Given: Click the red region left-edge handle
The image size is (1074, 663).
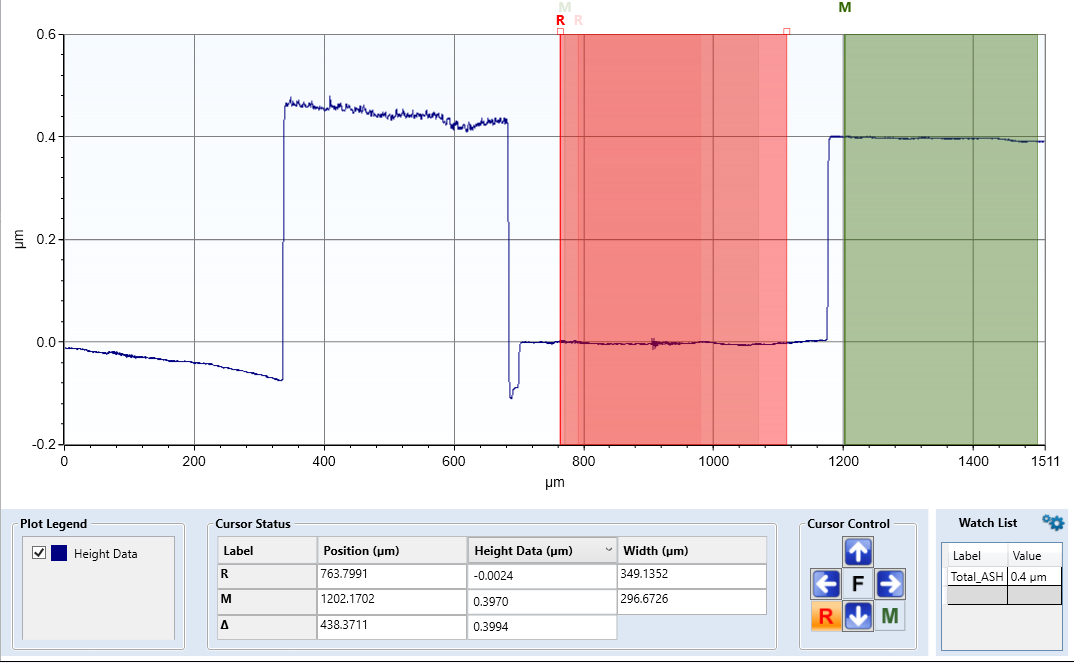Looking at the screenshot, I should click(x=560, y=32).
